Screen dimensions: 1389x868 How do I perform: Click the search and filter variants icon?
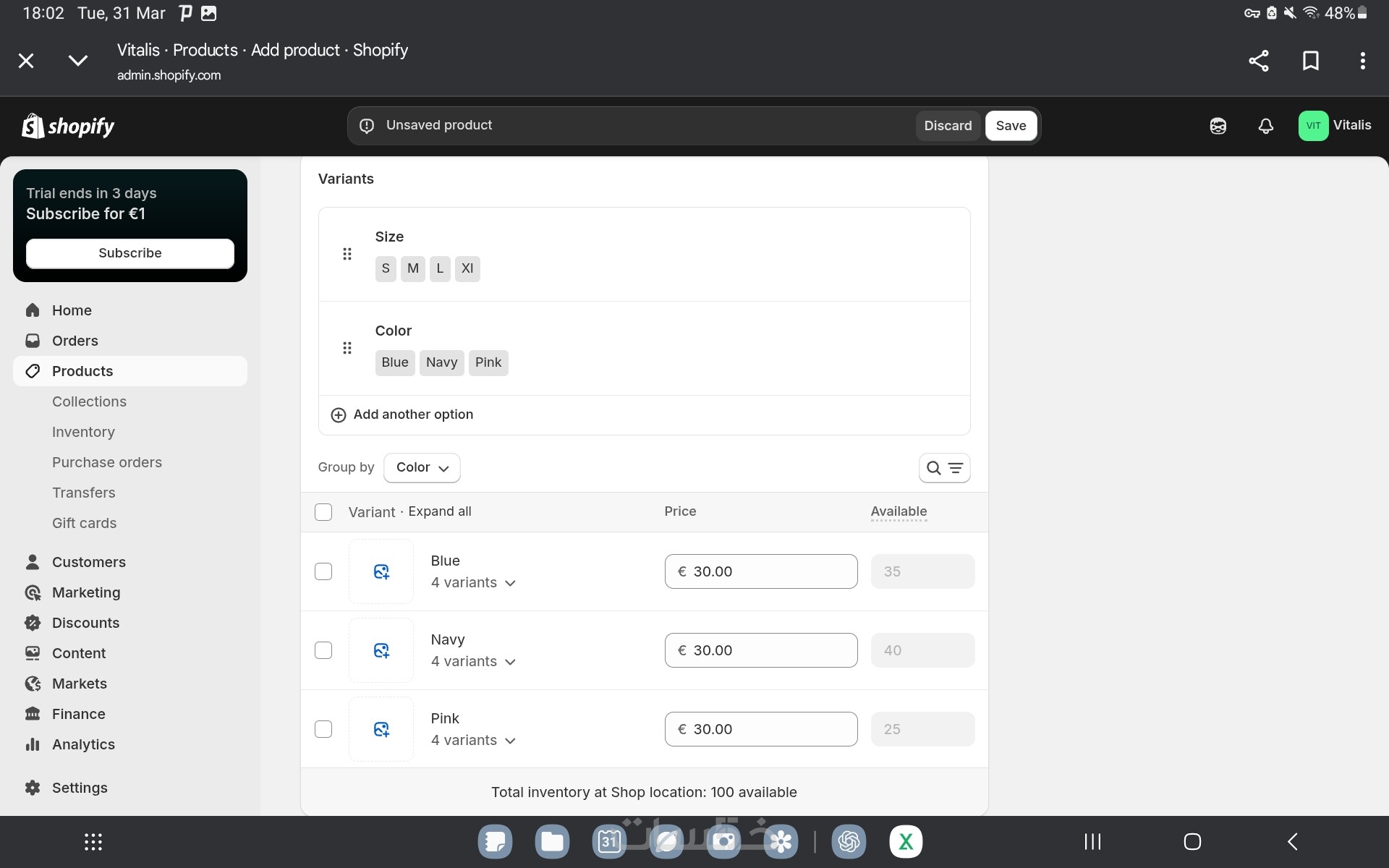[x=944, y=468]
